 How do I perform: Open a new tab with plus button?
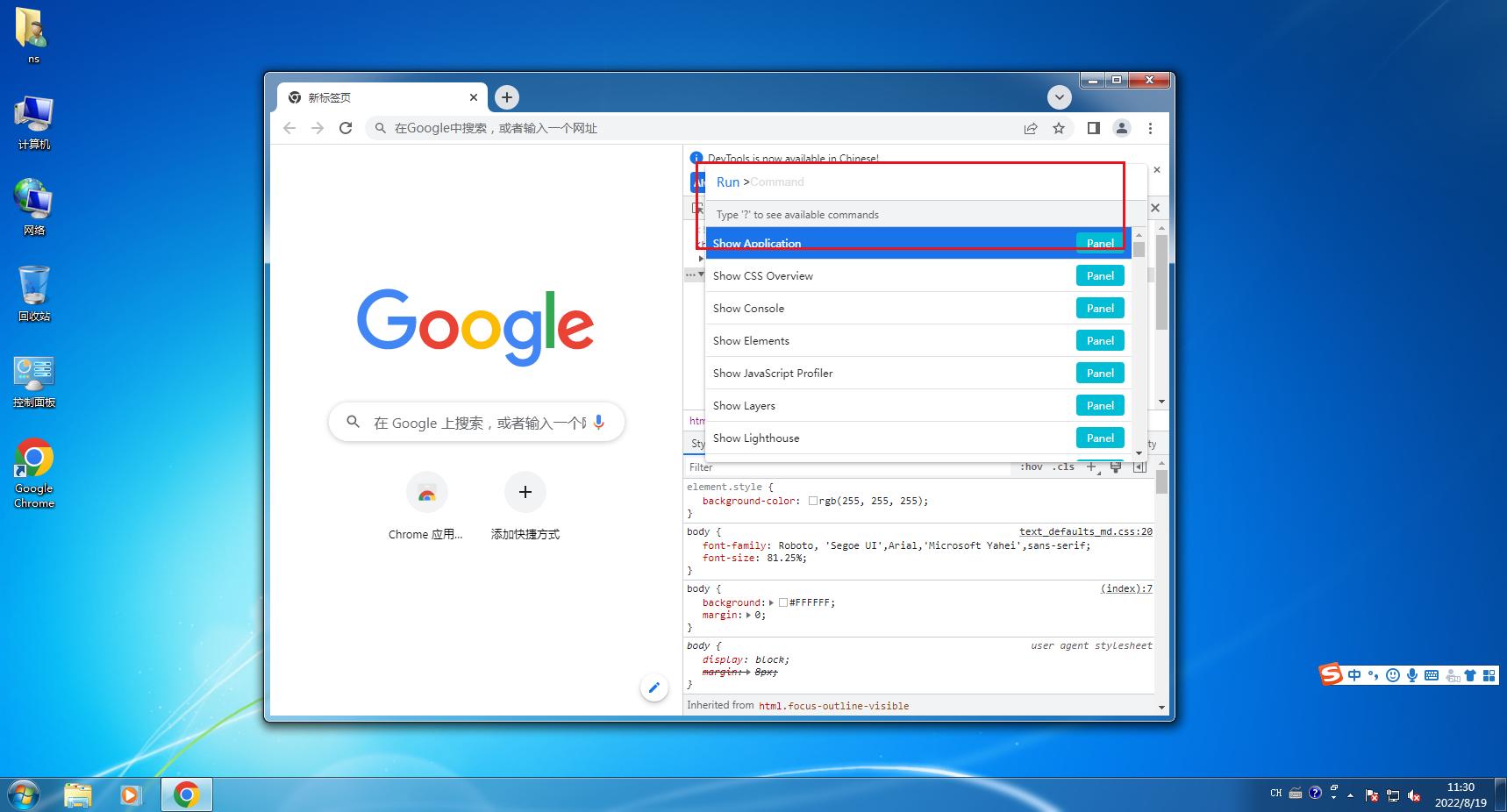507,97
